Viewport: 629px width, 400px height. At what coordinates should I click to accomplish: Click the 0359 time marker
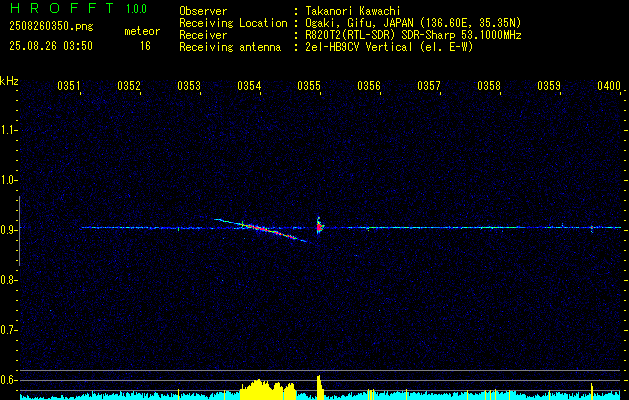[549, 86]
